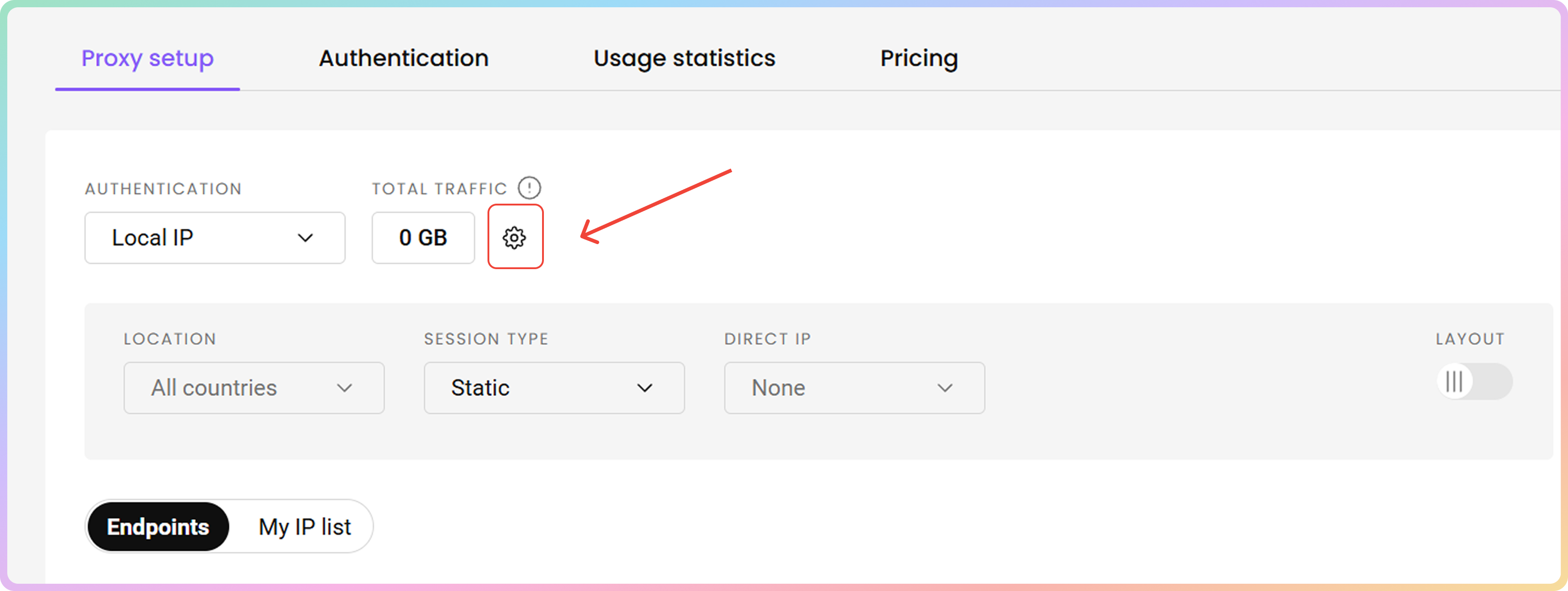The width and height of the screenshot is (1568, 591).
Task: Click the Total Traffic info icon
Action: [529, 188]
